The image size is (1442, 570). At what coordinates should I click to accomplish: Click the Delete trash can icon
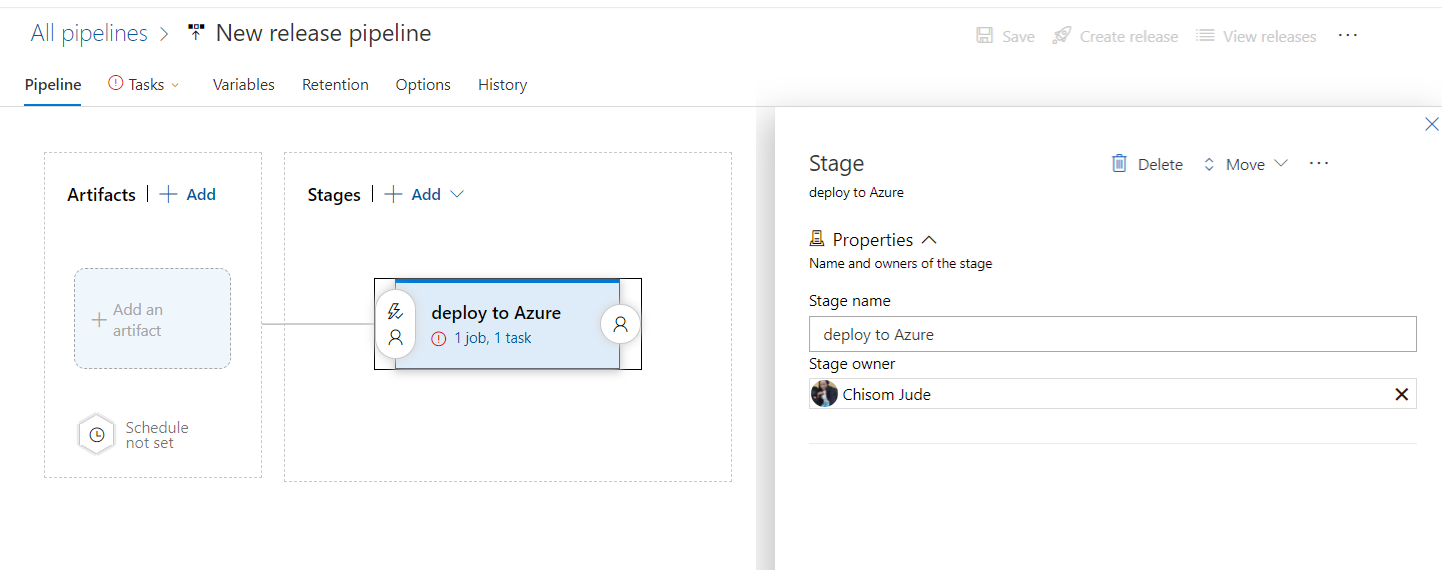click(x=1119, y=164)
